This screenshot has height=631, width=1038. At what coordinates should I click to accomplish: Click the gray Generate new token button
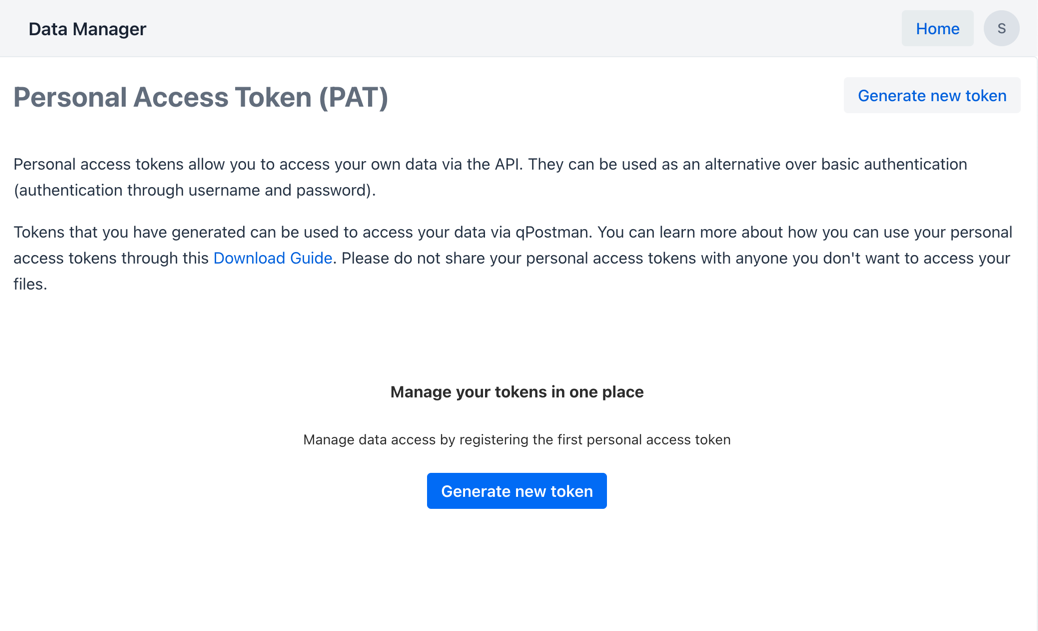[x=931, y=96]
